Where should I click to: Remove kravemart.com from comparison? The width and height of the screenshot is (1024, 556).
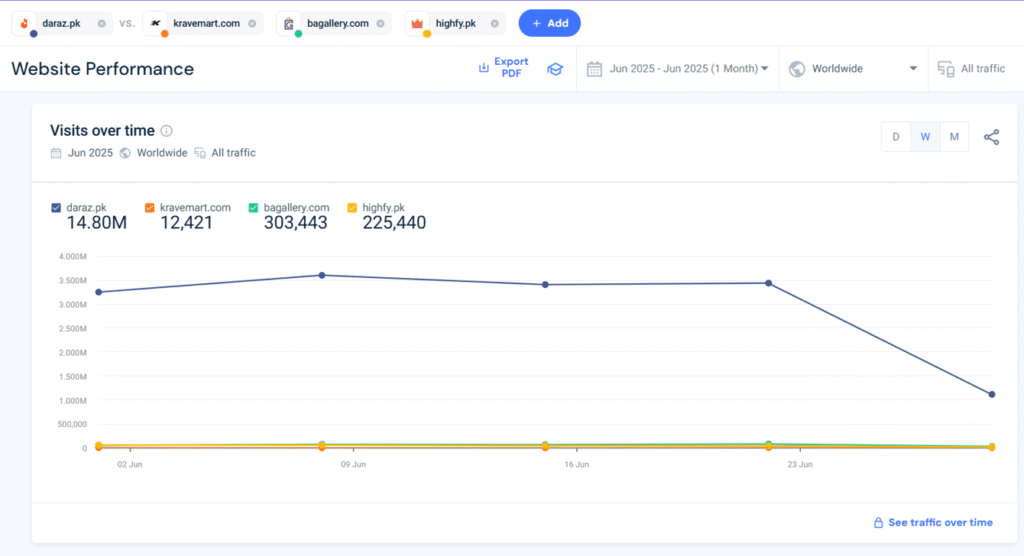[252, 23]
